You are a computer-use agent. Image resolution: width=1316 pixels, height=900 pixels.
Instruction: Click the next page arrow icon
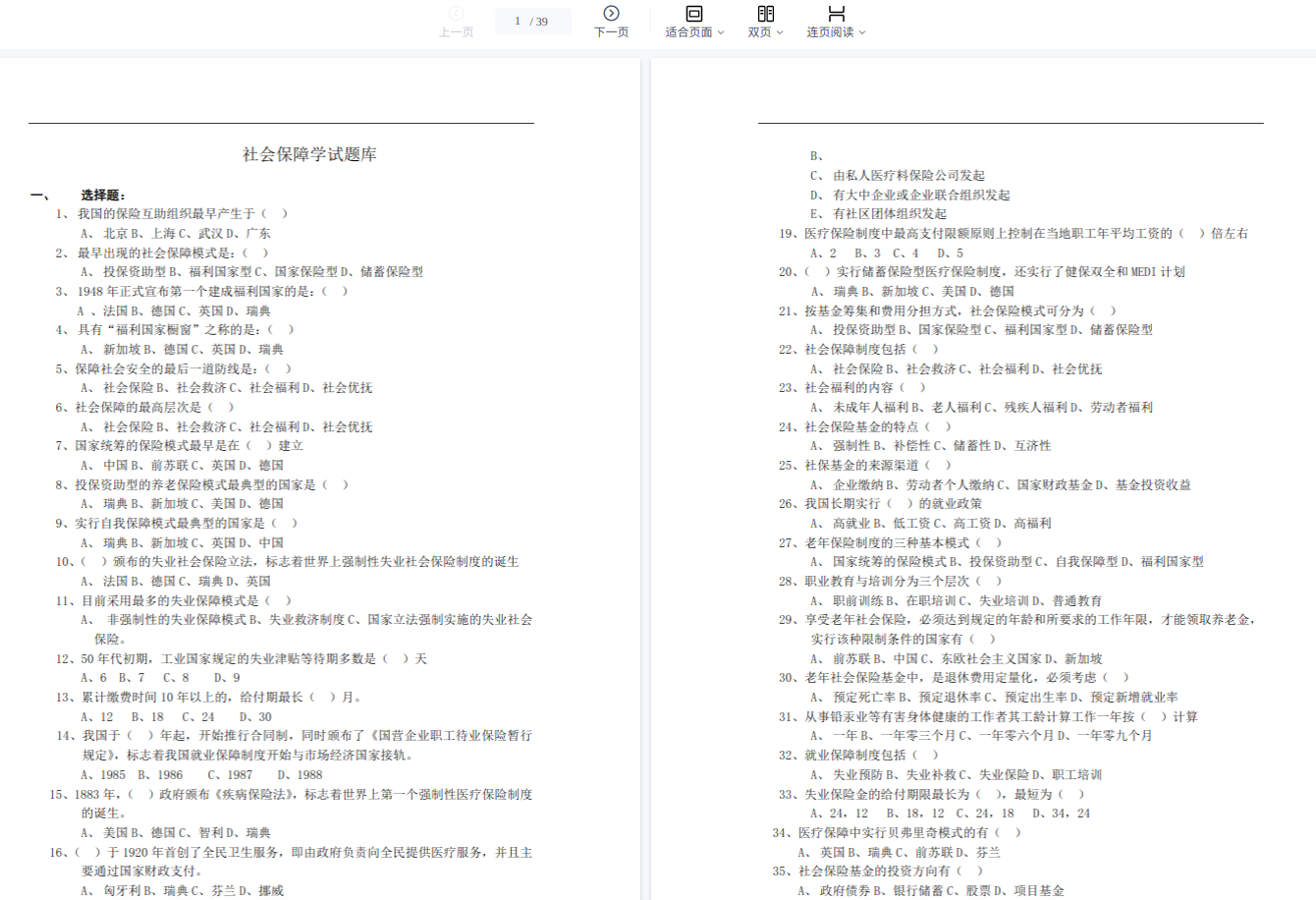[611, 14]
